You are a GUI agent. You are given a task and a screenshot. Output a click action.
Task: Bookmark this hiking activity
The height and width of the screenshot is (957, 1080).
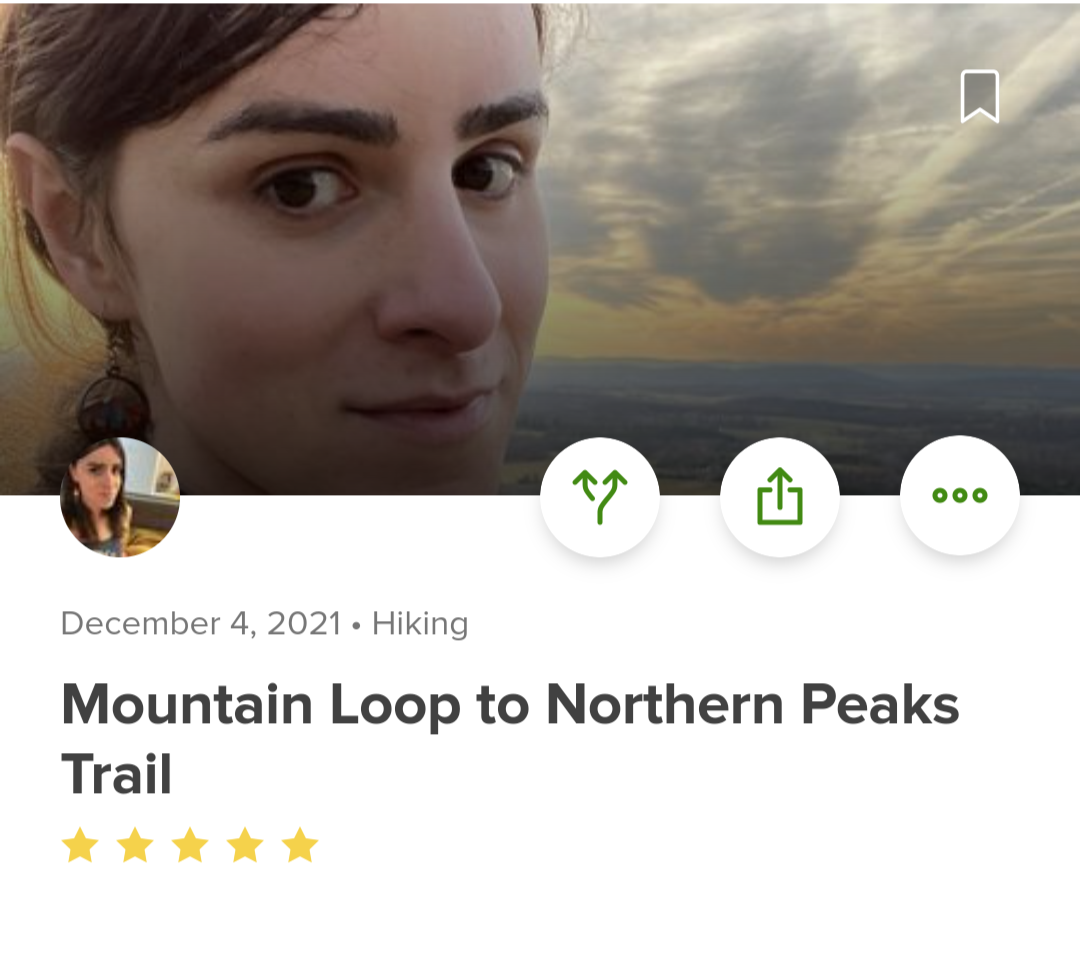pos(979,97)
